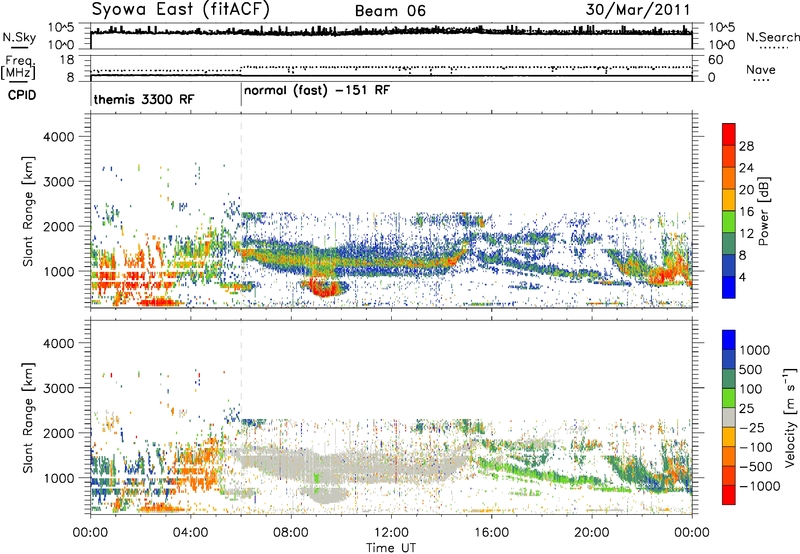Click the right-axis value 60
Screen dimensions: 800x554
pos(715,60)
